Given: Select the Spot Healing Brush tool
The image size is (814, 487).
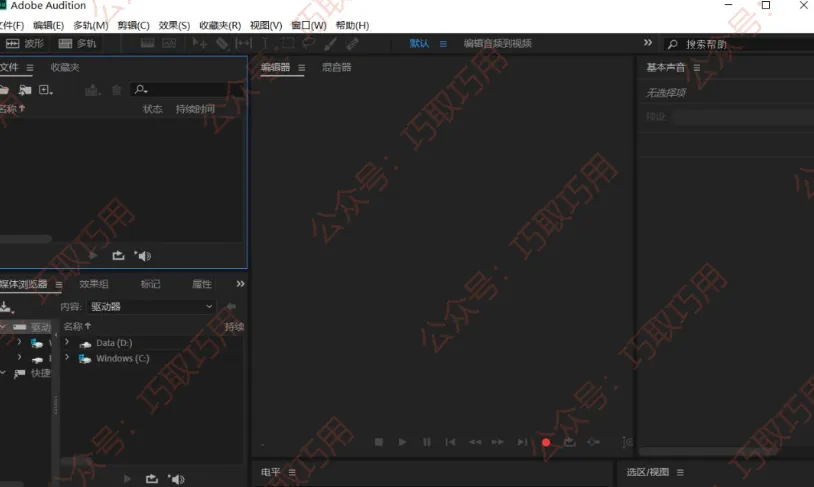Looking at the screenshot, I should coord(352,44).
